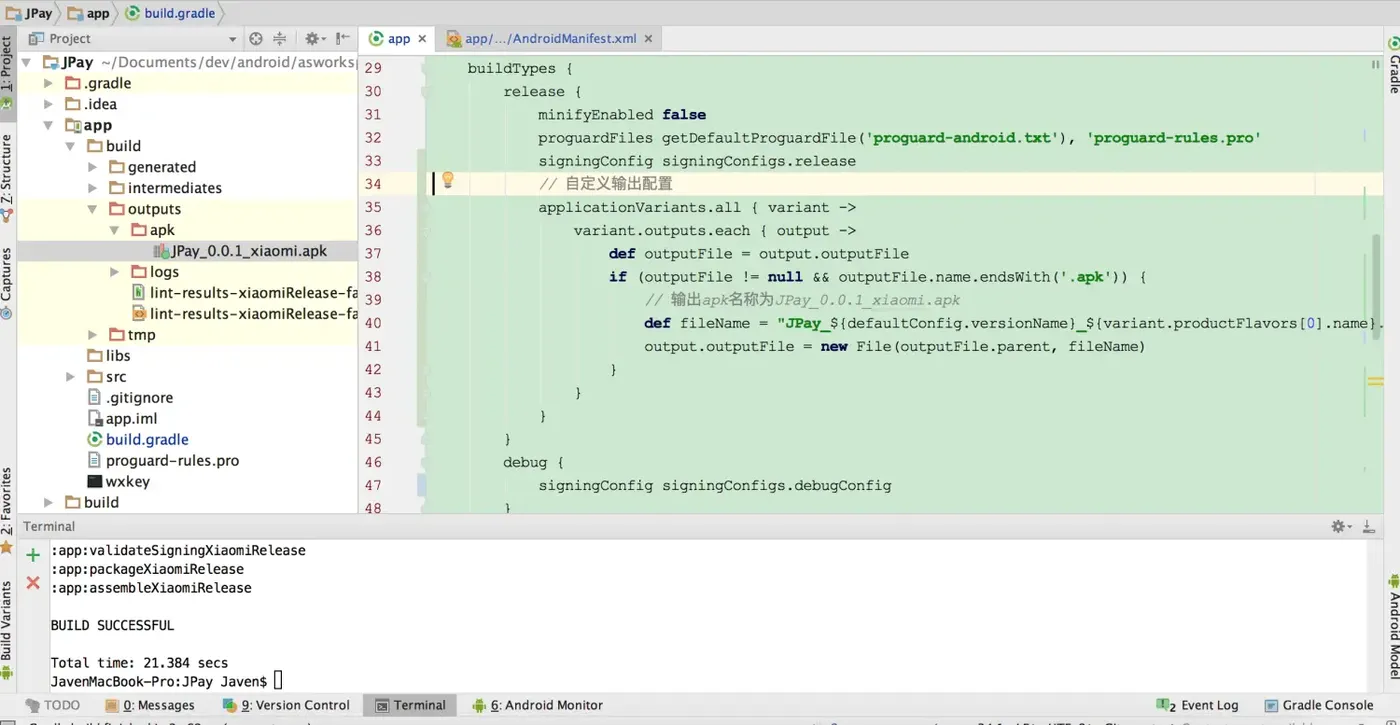The width and height of the screenshot is (1400, 725).
Task: Click the JPay breadcrumb in navigation bar
Action: click(30, 13)
